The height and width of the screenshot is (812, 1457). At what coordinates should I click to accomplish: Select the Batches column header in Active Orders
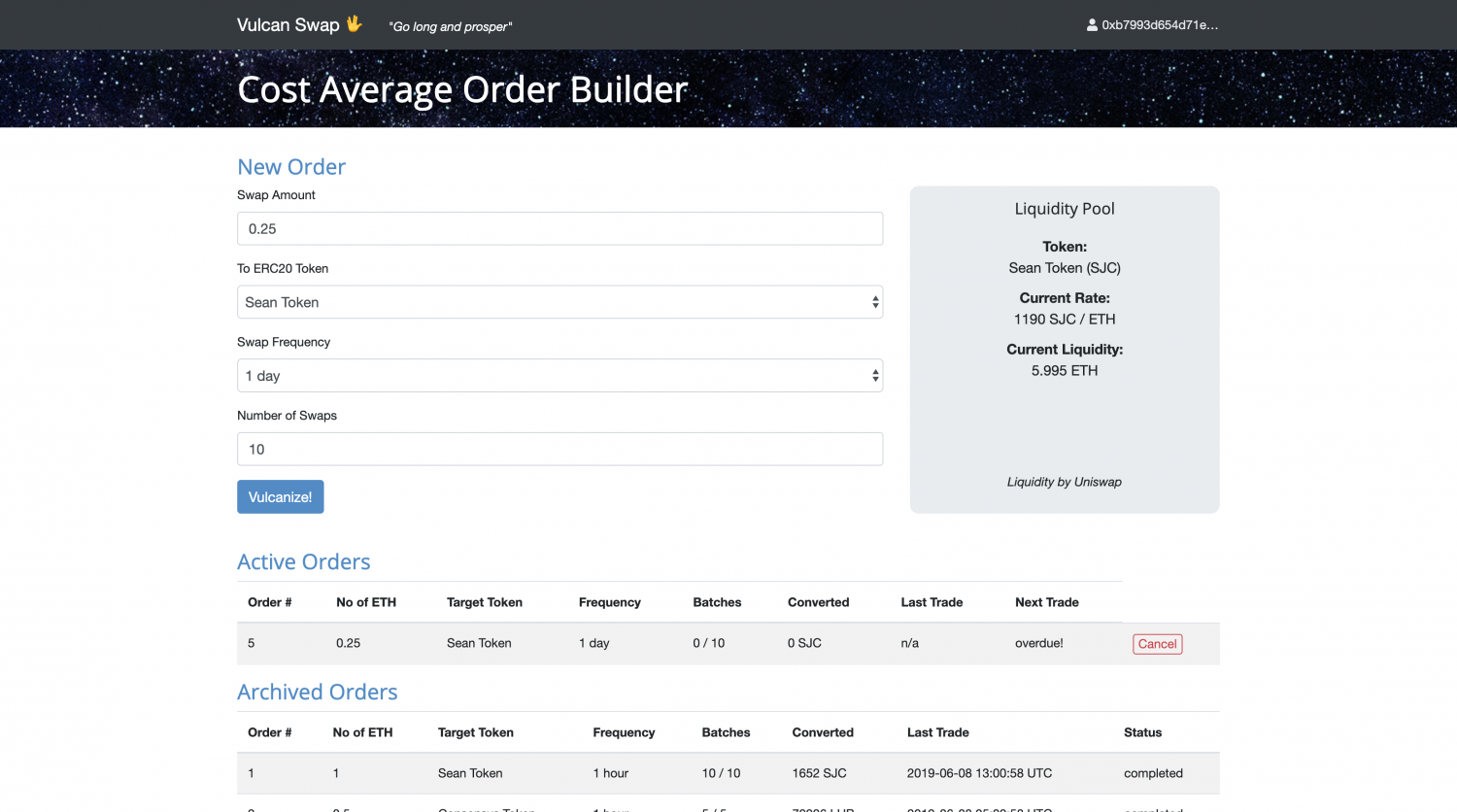coord(717,602)
